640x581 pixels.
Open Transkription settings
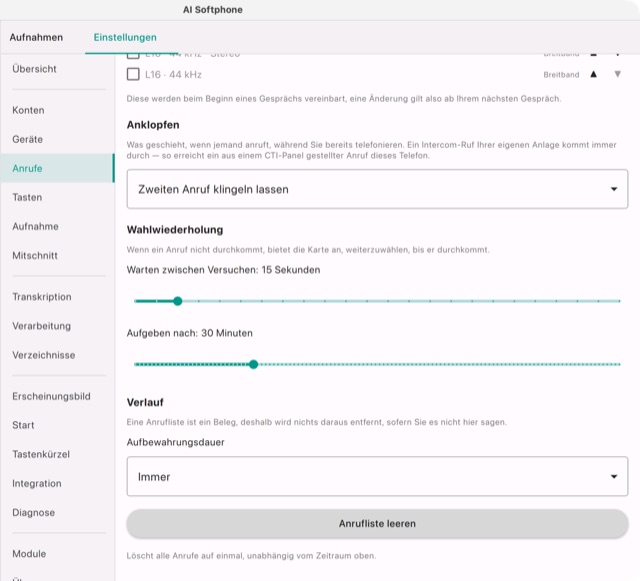click(57, 297)
